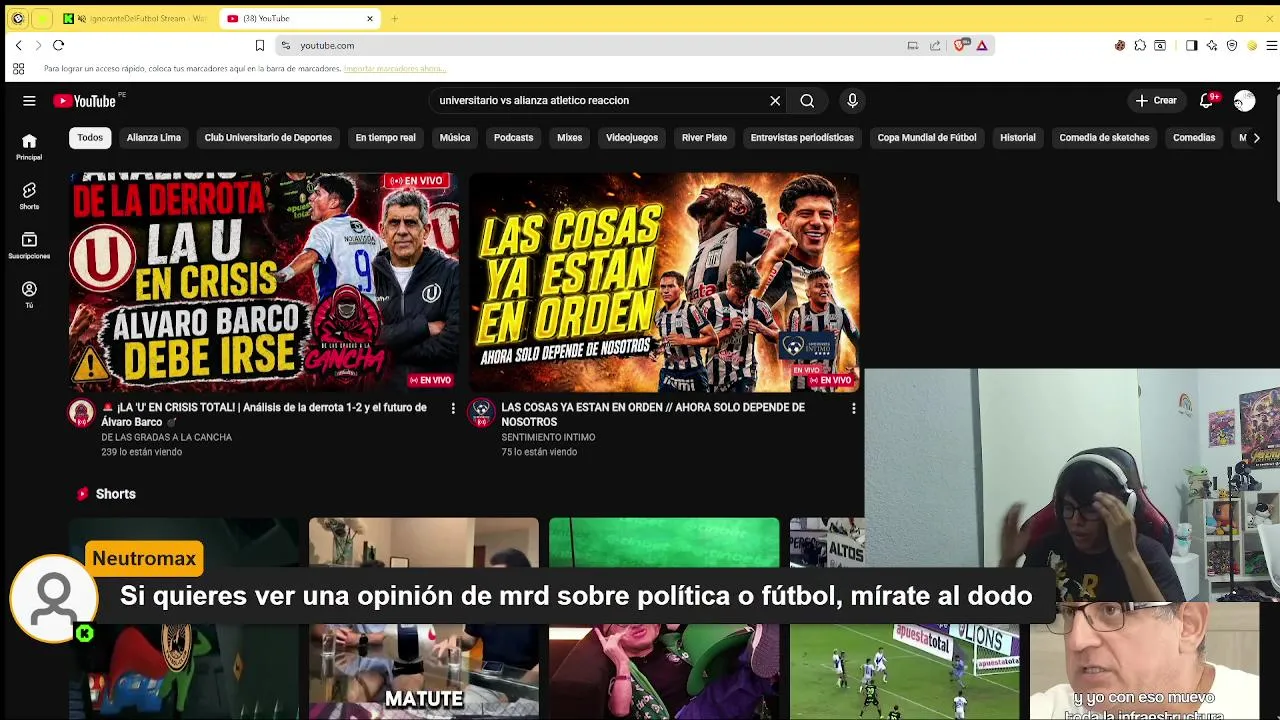Go to YouTube home via logo
This screenshot has height=720, width=1280.
pyautogui.click(x=85, y=100)
